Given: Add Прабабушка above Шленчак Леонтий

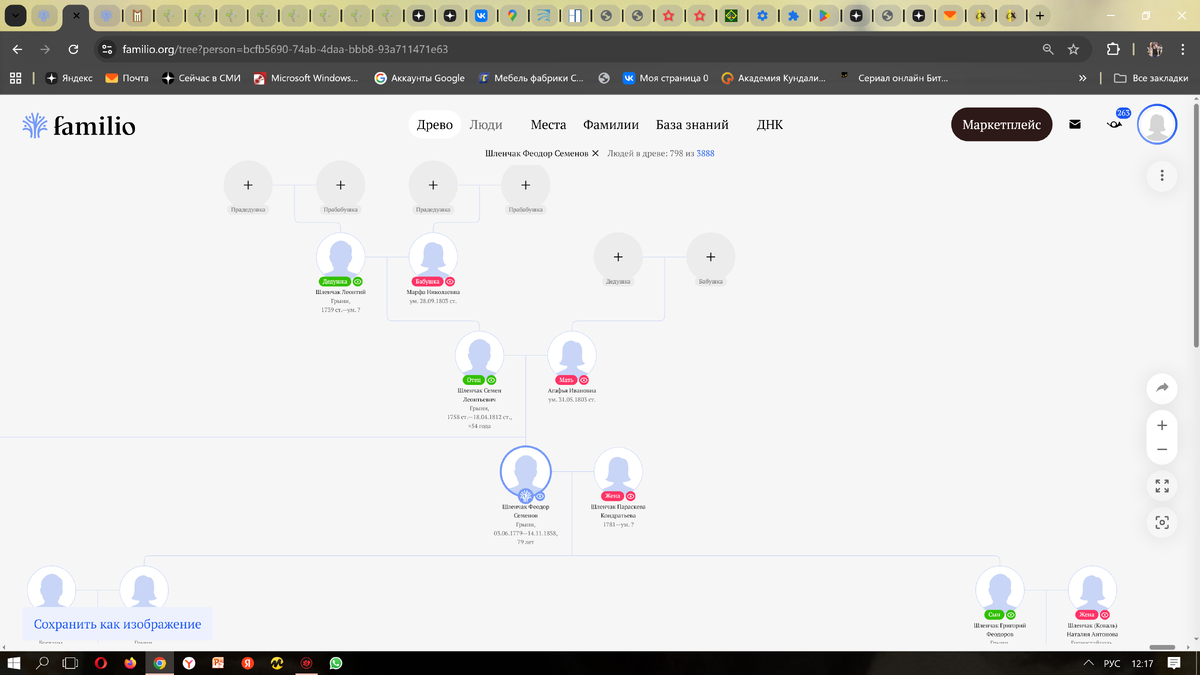Looking at the screenshot, I should 341,185.
